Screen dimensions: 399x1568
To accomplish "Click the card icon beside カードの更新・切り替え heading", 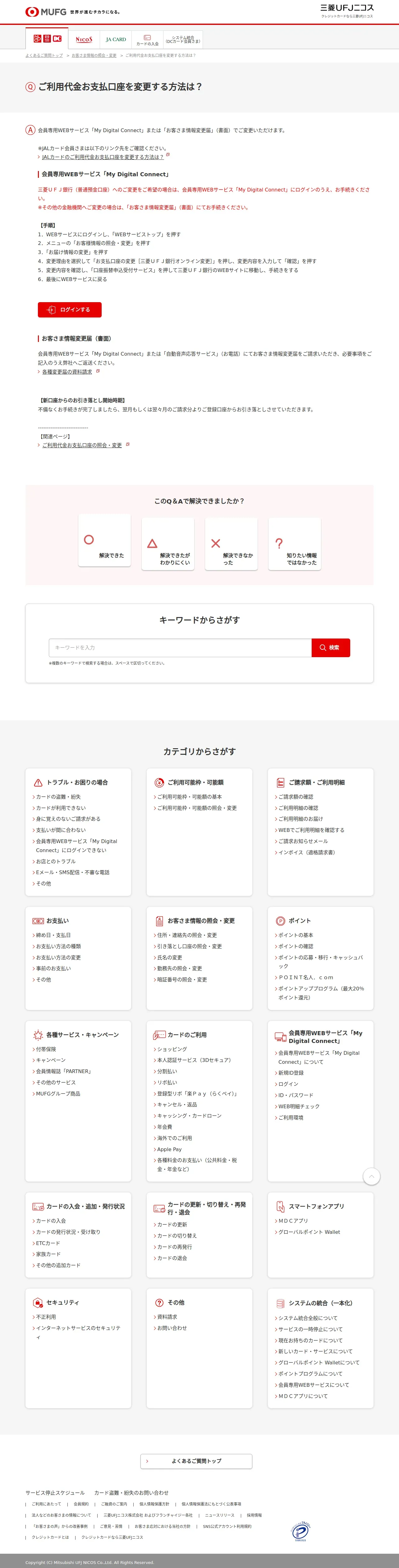I will coord(159,1208).
